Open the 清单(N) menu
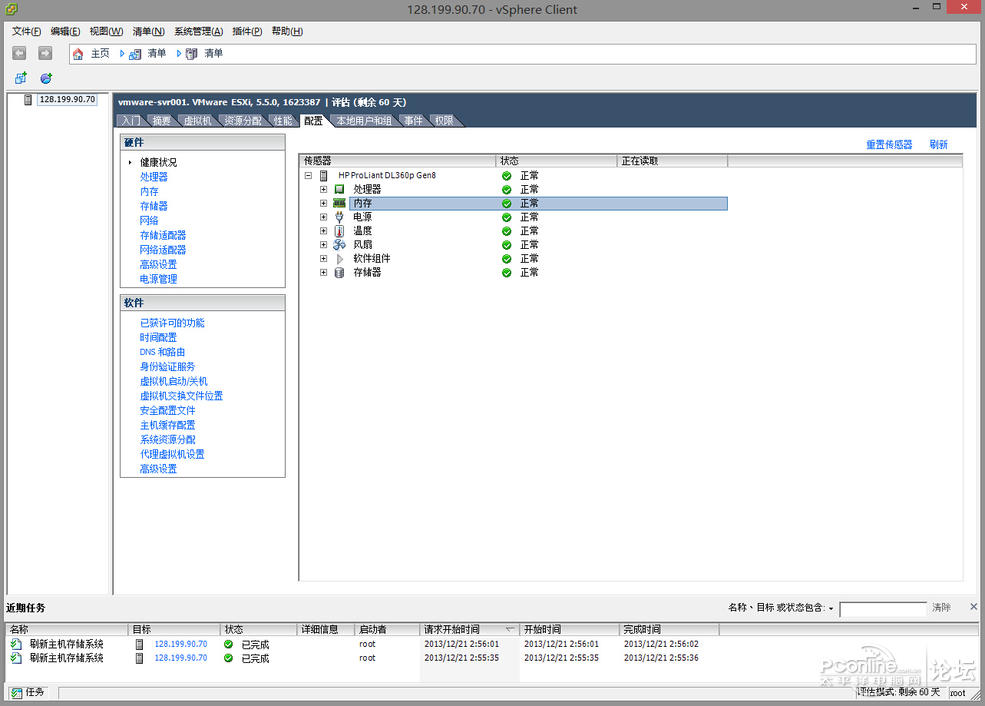The width and height of the screenshot is (985, 706). [x=148, y=31]
